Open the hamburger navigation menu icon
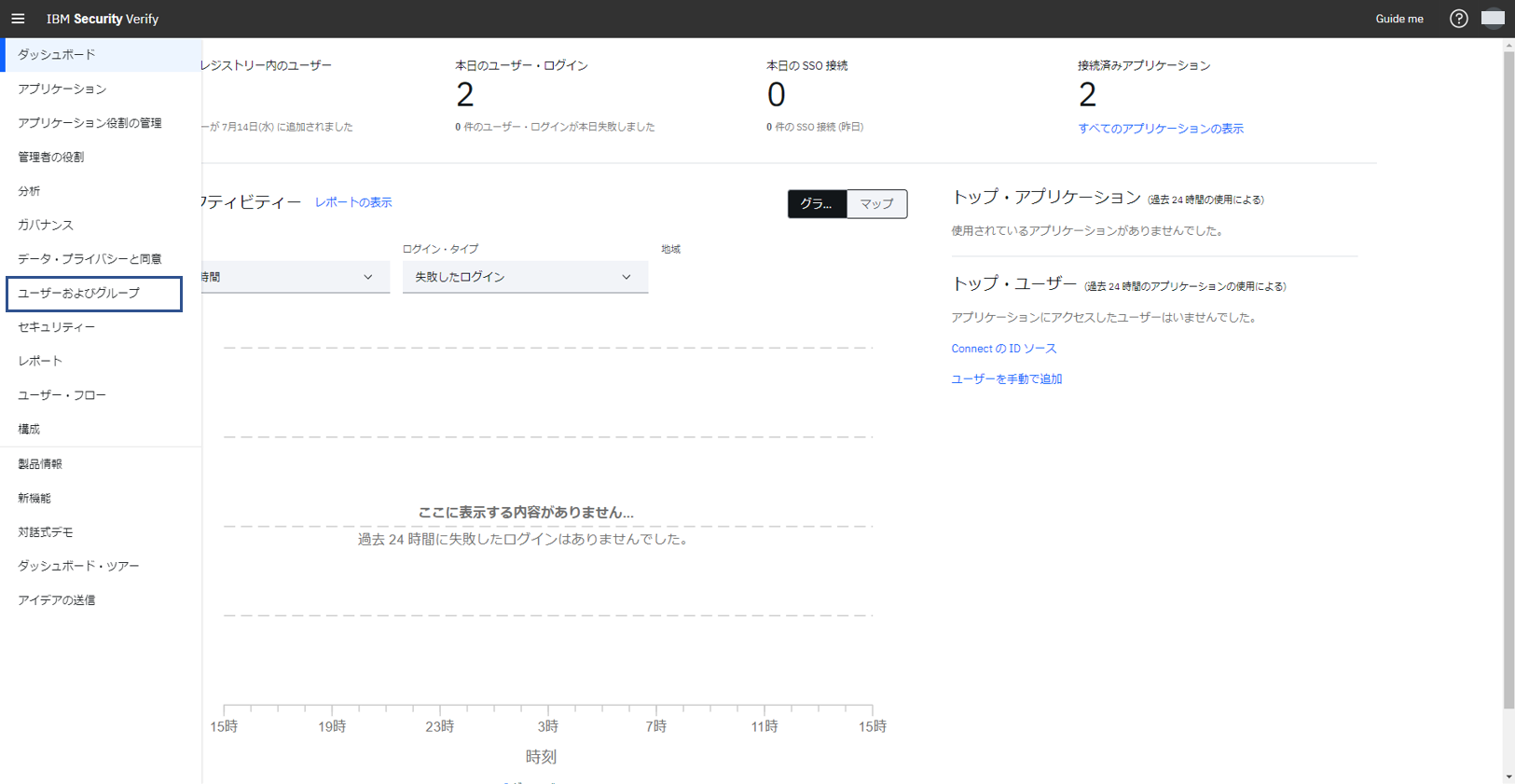Screen dimensions: 1515x784 (x=18, y=19)
